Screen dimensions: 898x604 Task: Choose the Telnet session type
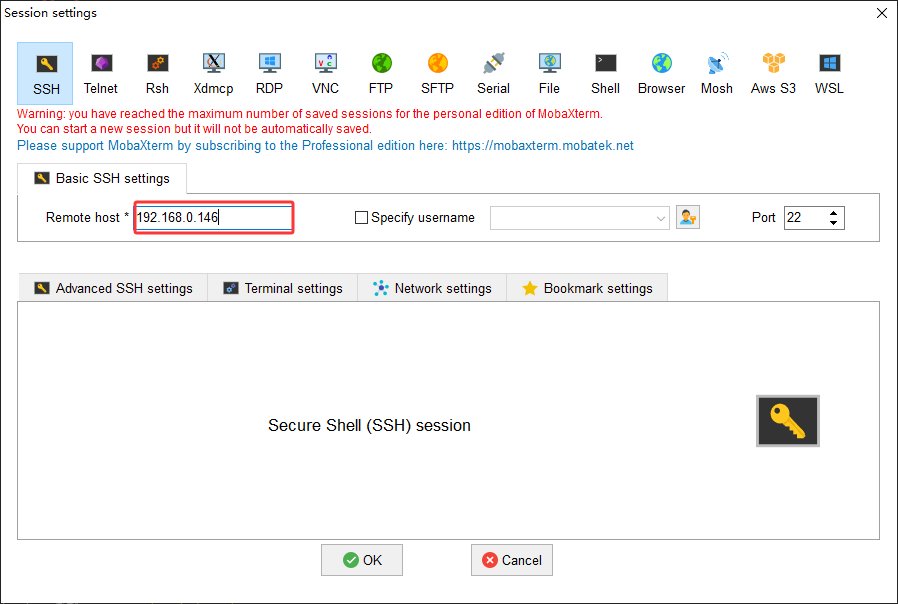tap(101, 73)
